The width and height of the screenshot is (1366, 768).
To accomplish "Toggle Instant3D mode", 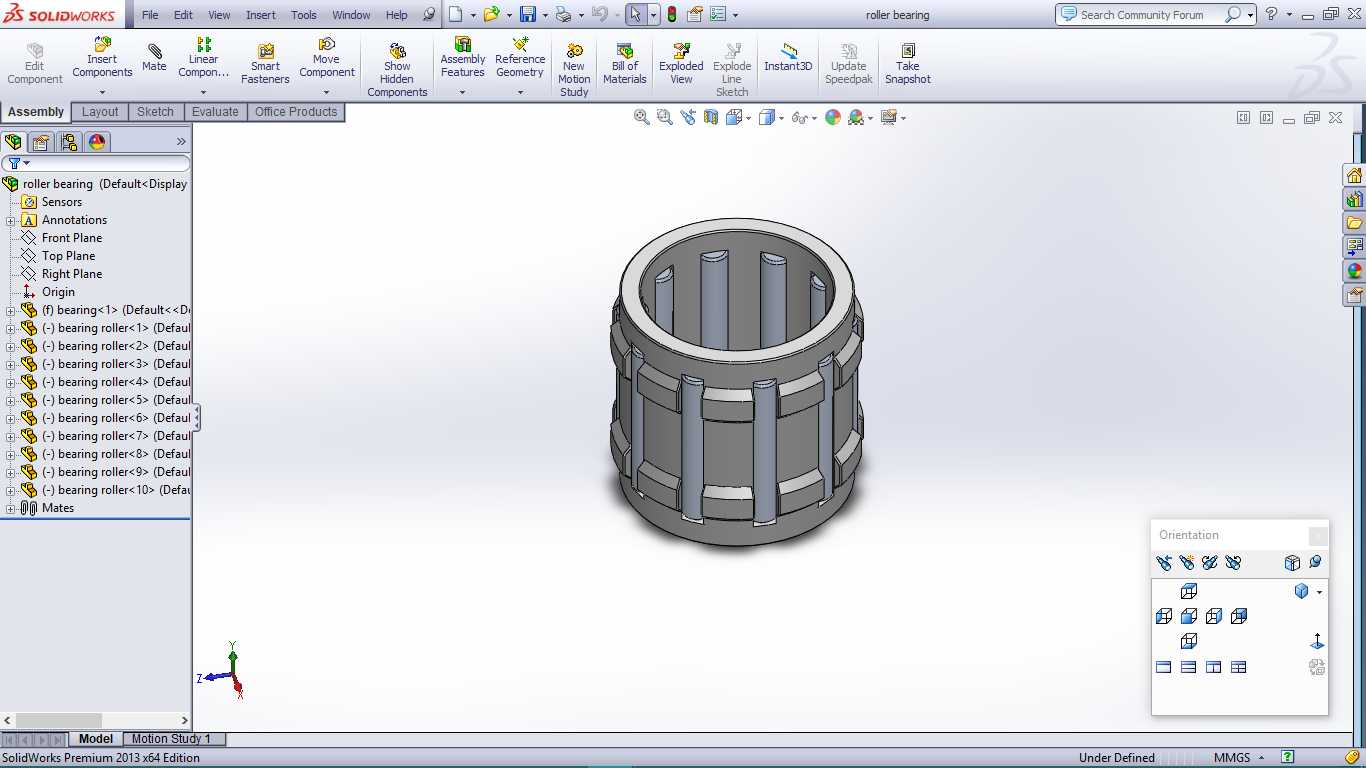I will click(x=788, y=58).
